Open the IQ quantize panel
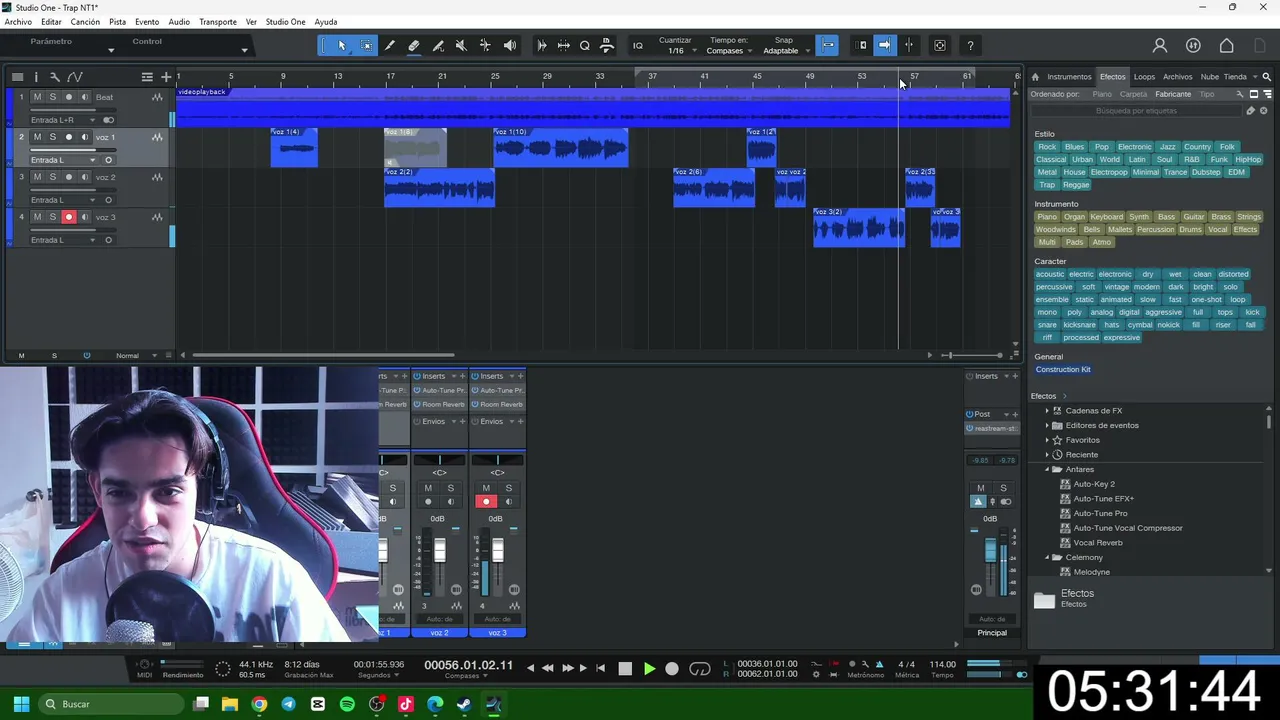 [x=638, y=45]
